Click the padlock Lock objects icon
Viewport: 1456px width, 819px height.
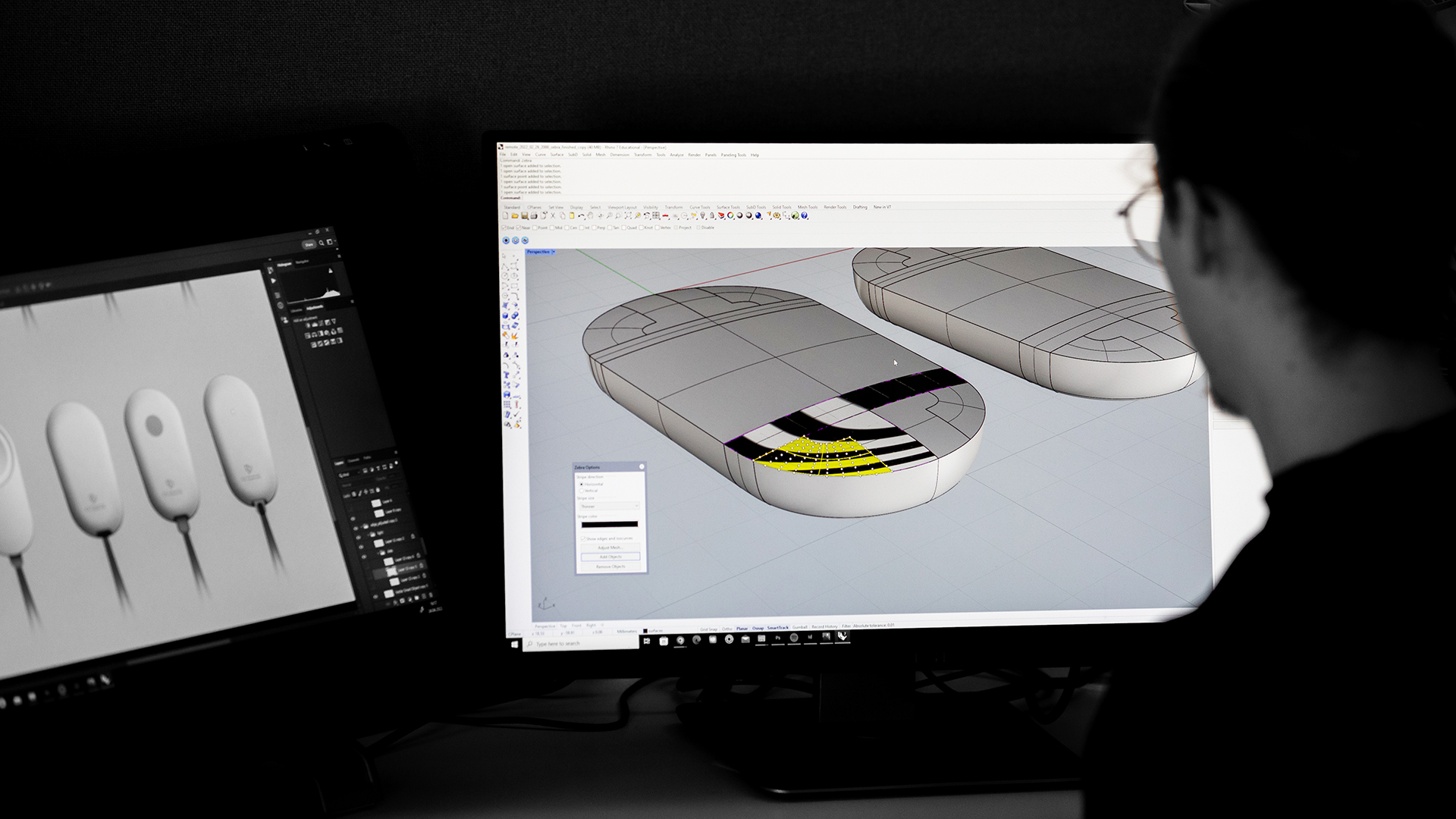tap(712, 215)
